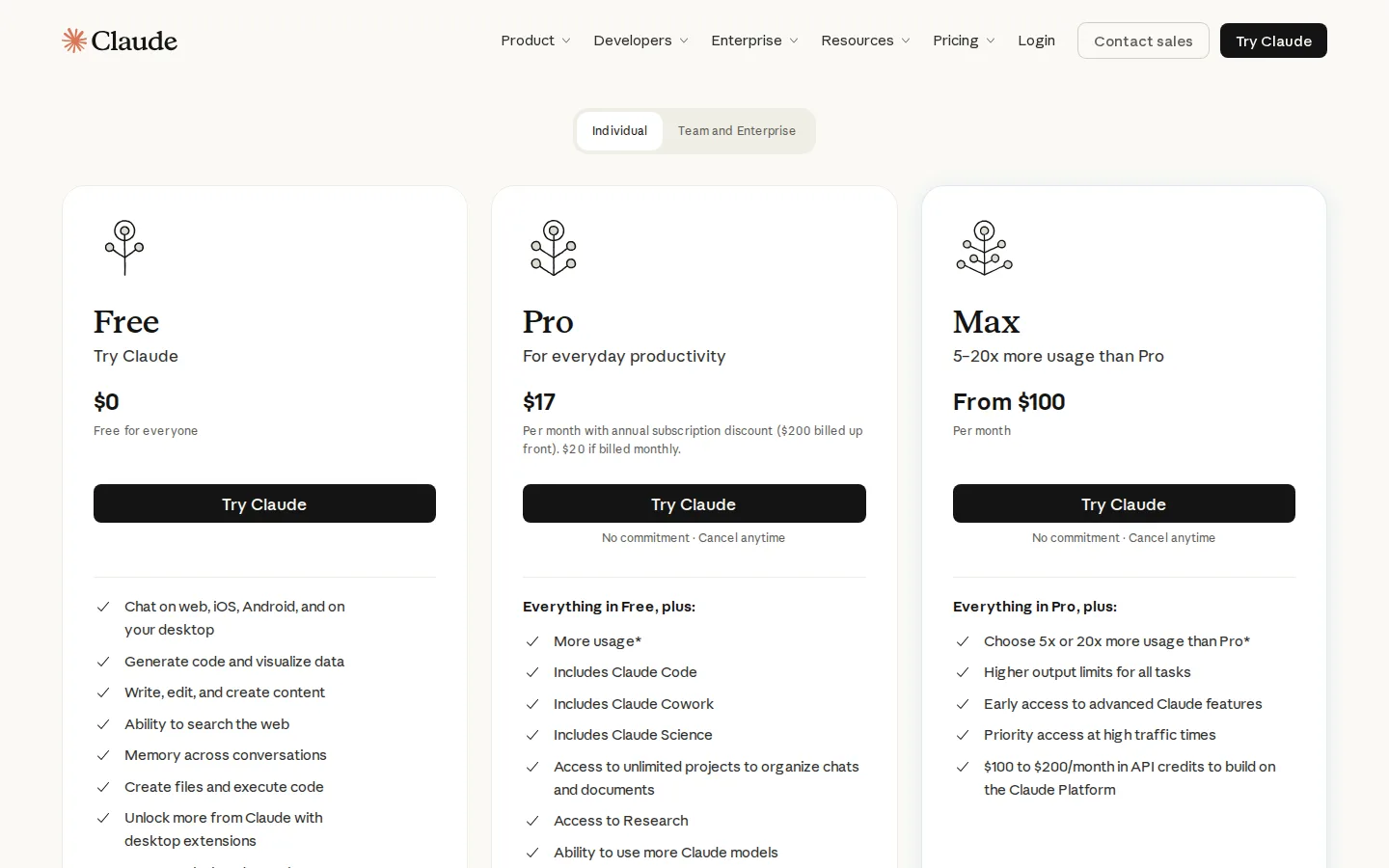Viewport: 1389px width, 868px height.
Task: Switch to Team and Enterprise plans
Action: click(737, 131)
